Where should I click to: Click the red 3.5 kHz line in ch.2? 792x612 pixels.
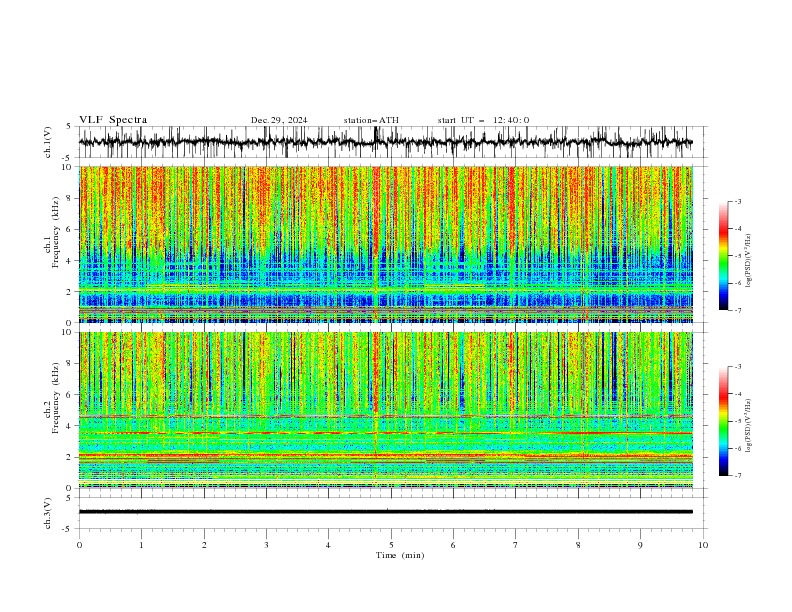coord(385,433)
